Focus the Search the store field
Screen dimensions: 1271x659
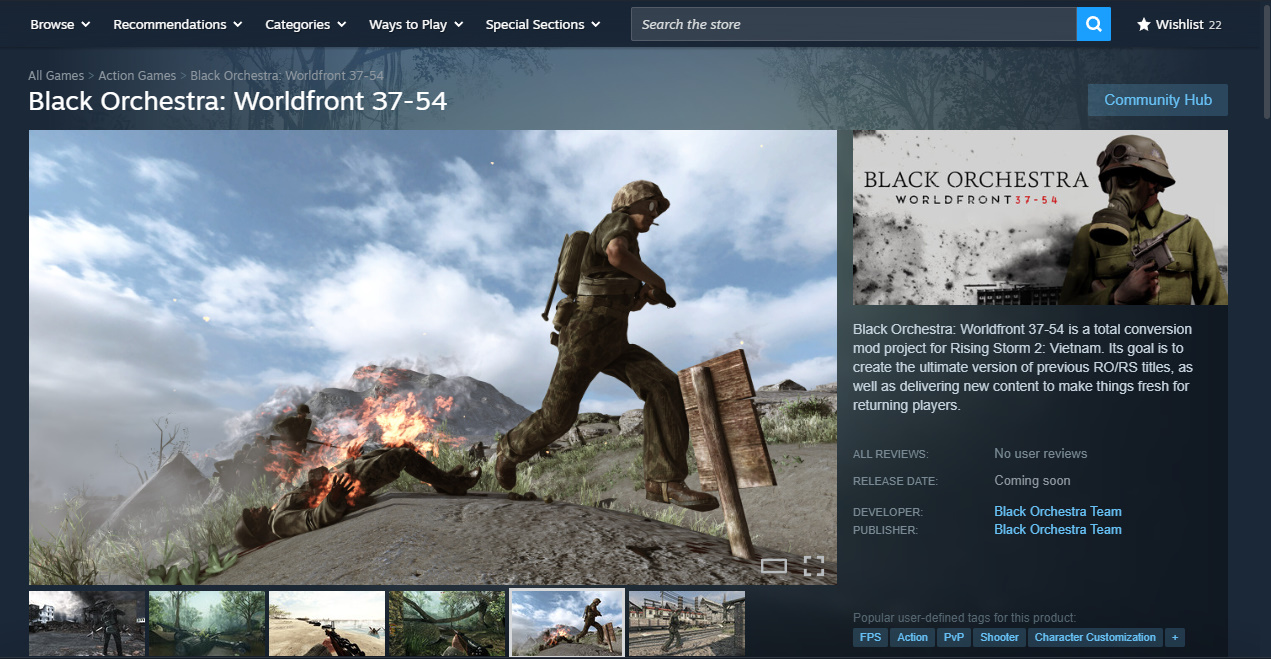[854, 24]
